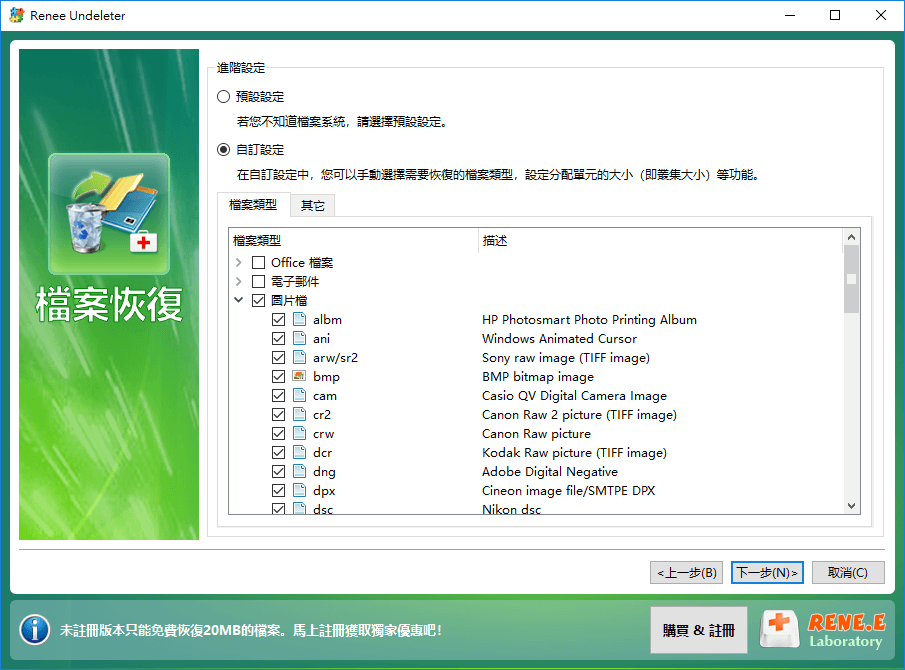
Task: Click the file list scroll down arrow
Action: coord(851,506)
